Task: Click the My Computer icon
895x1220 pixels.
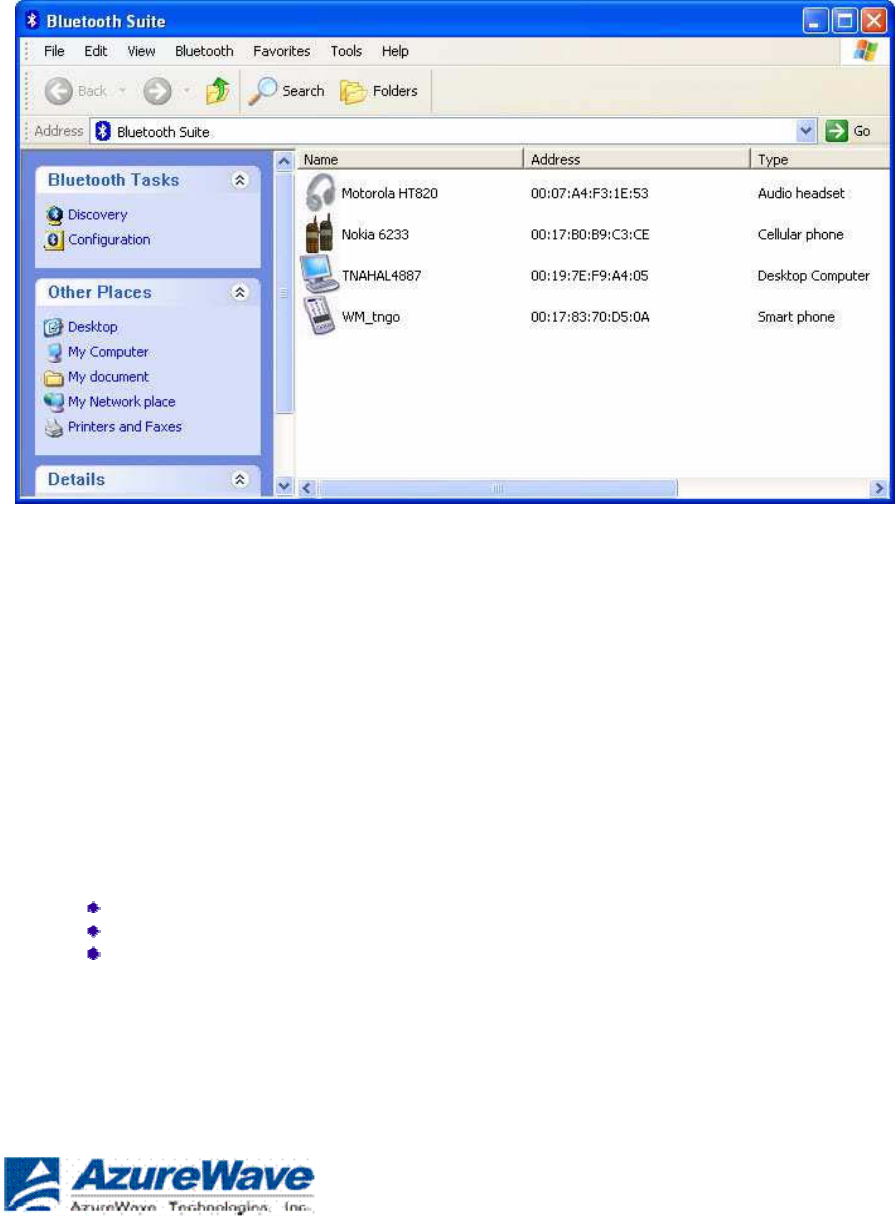Action: [55, 352]
